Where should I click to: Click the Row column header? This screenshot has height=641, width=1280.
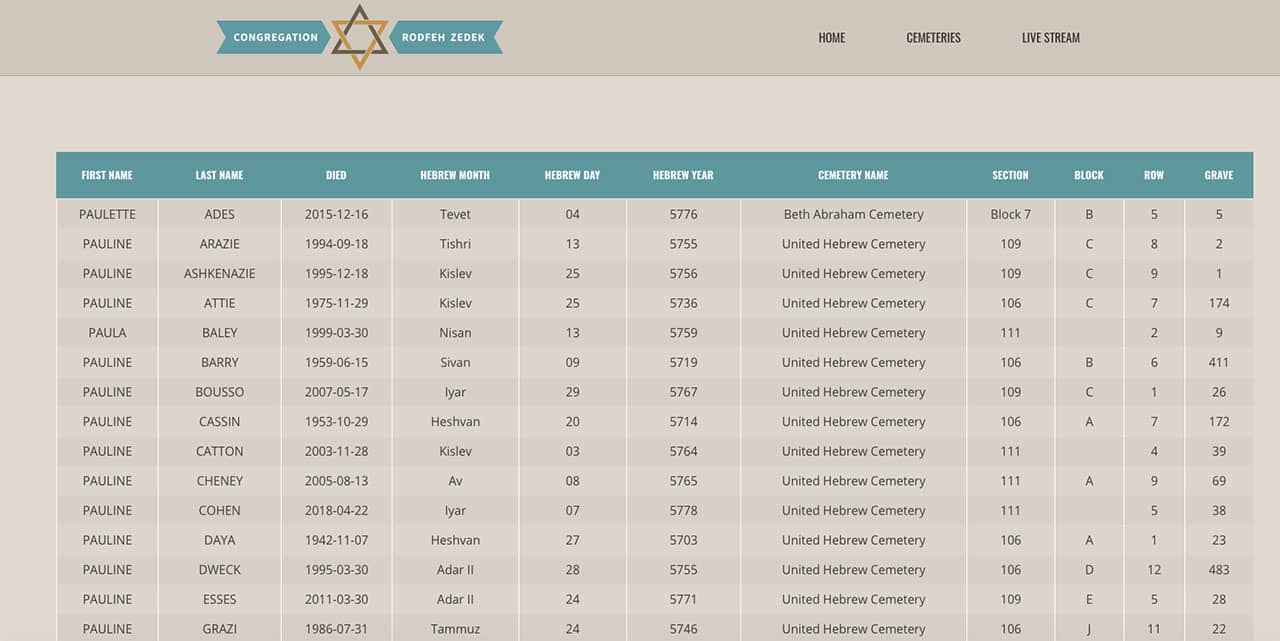[1154, 175]
